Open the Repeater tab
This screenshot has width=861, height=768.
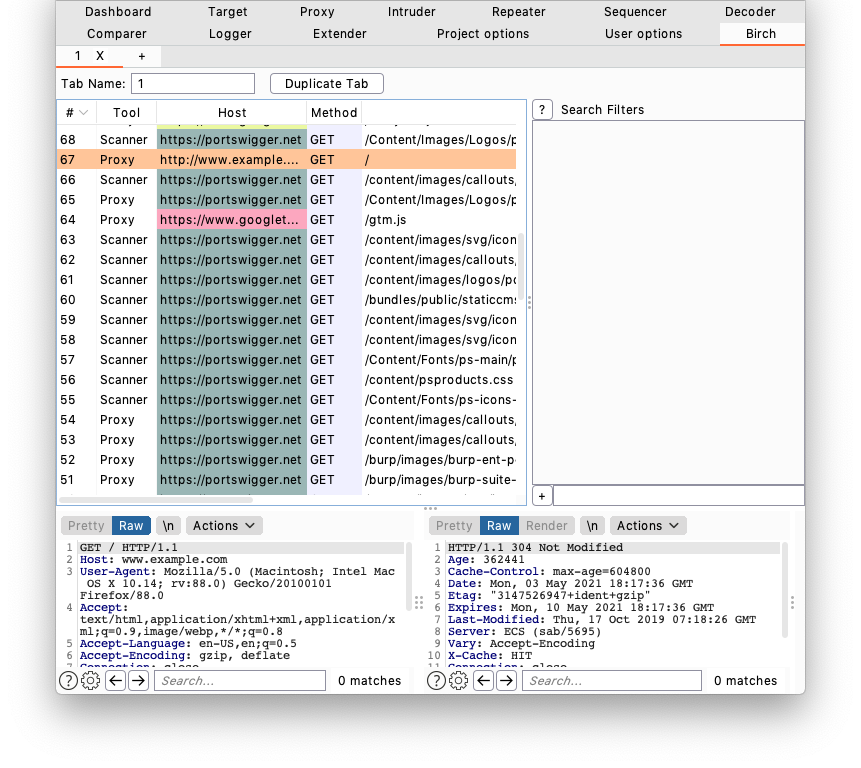coord(518,12)
